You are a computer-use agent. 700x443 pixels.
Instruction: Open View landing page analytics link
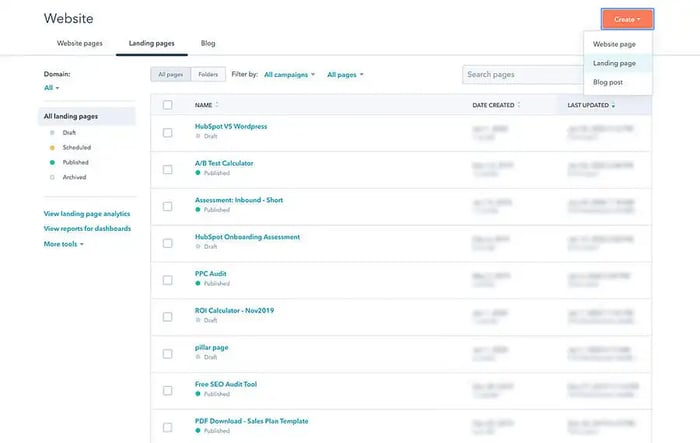[x=87, y=214]
